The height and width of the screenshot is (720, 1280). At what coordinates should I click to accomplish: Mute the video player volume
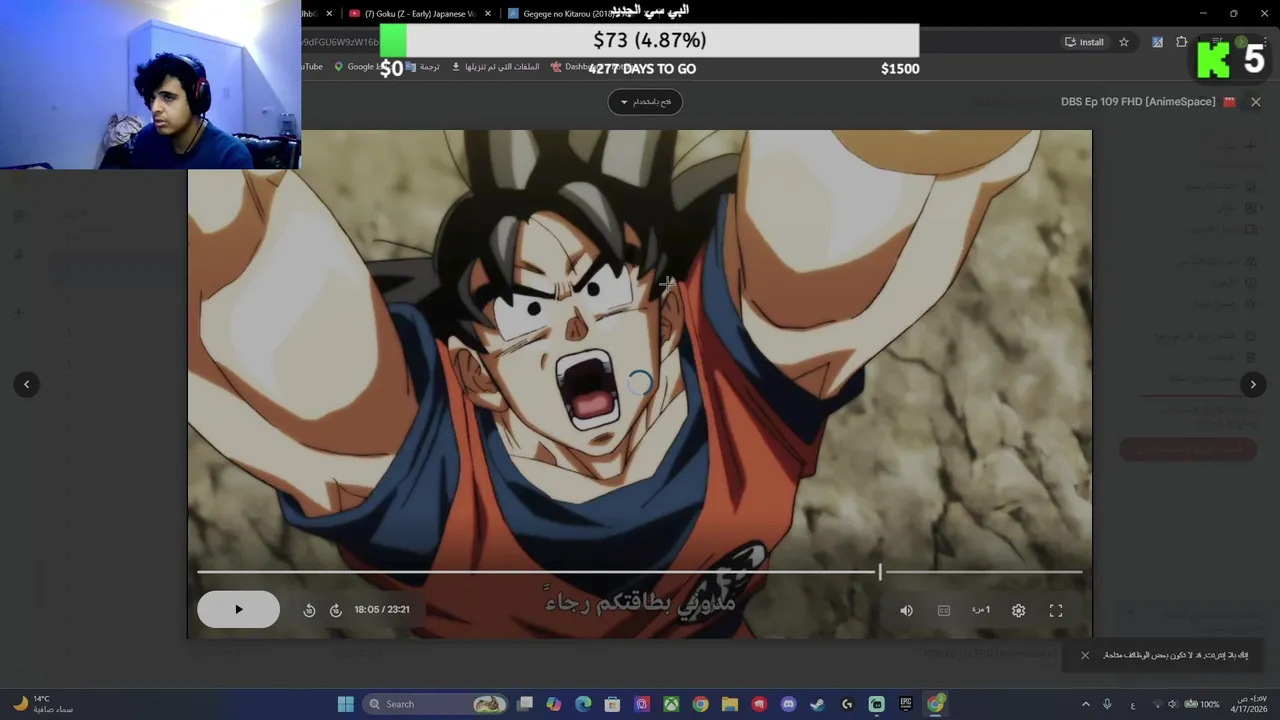pos(906,611)
